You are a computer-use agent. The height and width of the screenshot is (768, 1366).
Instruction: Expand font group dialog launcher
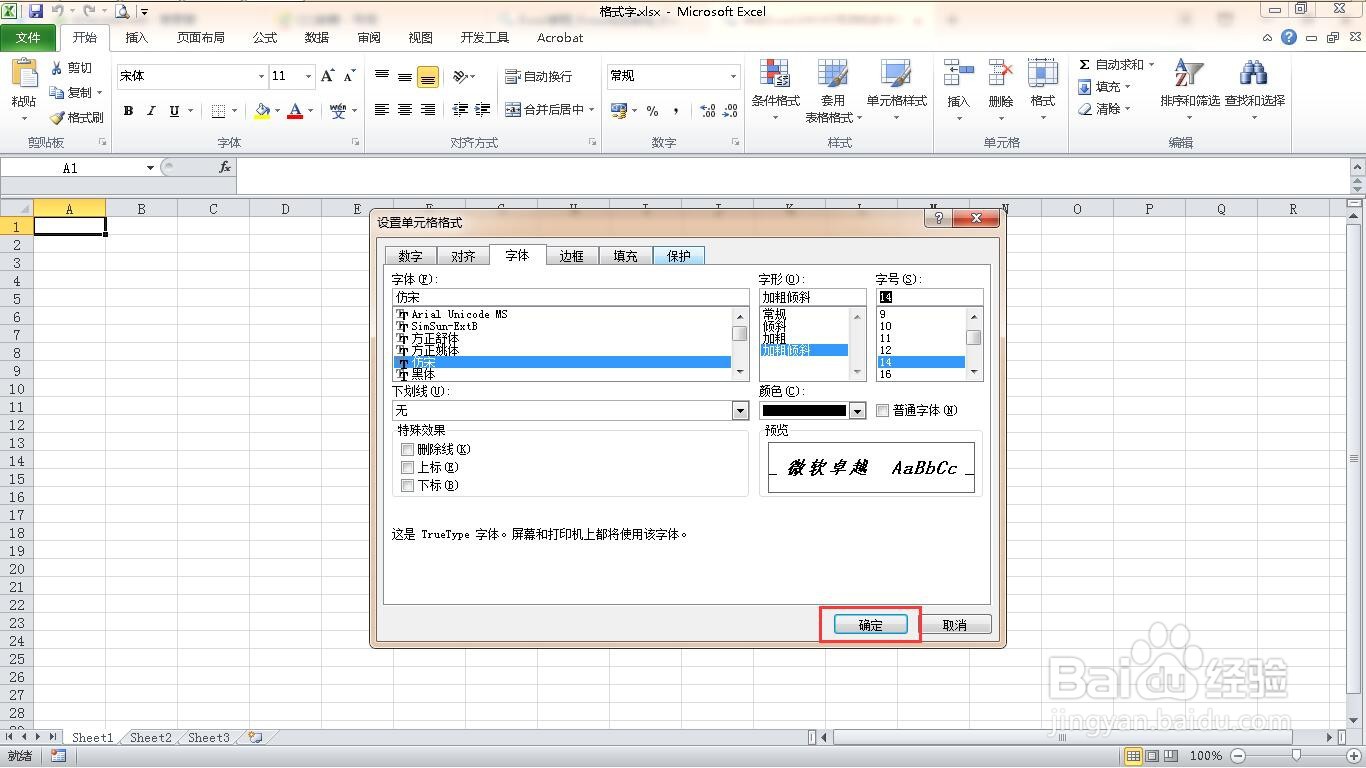pos(355,143)
